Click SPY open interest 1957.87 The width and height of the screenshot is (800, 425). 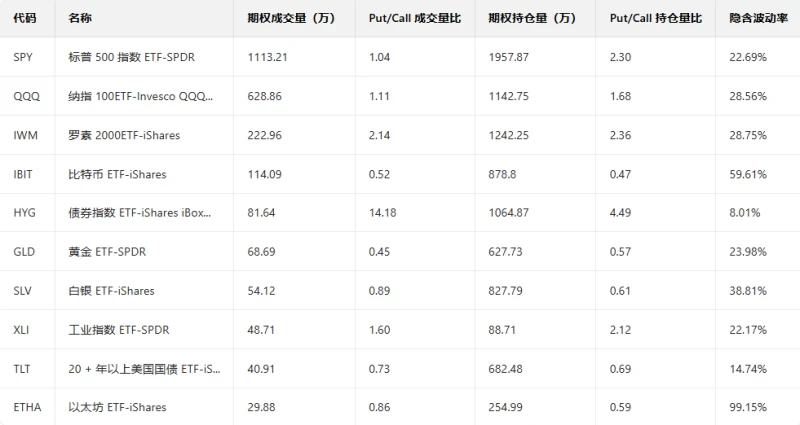(509, 58)
